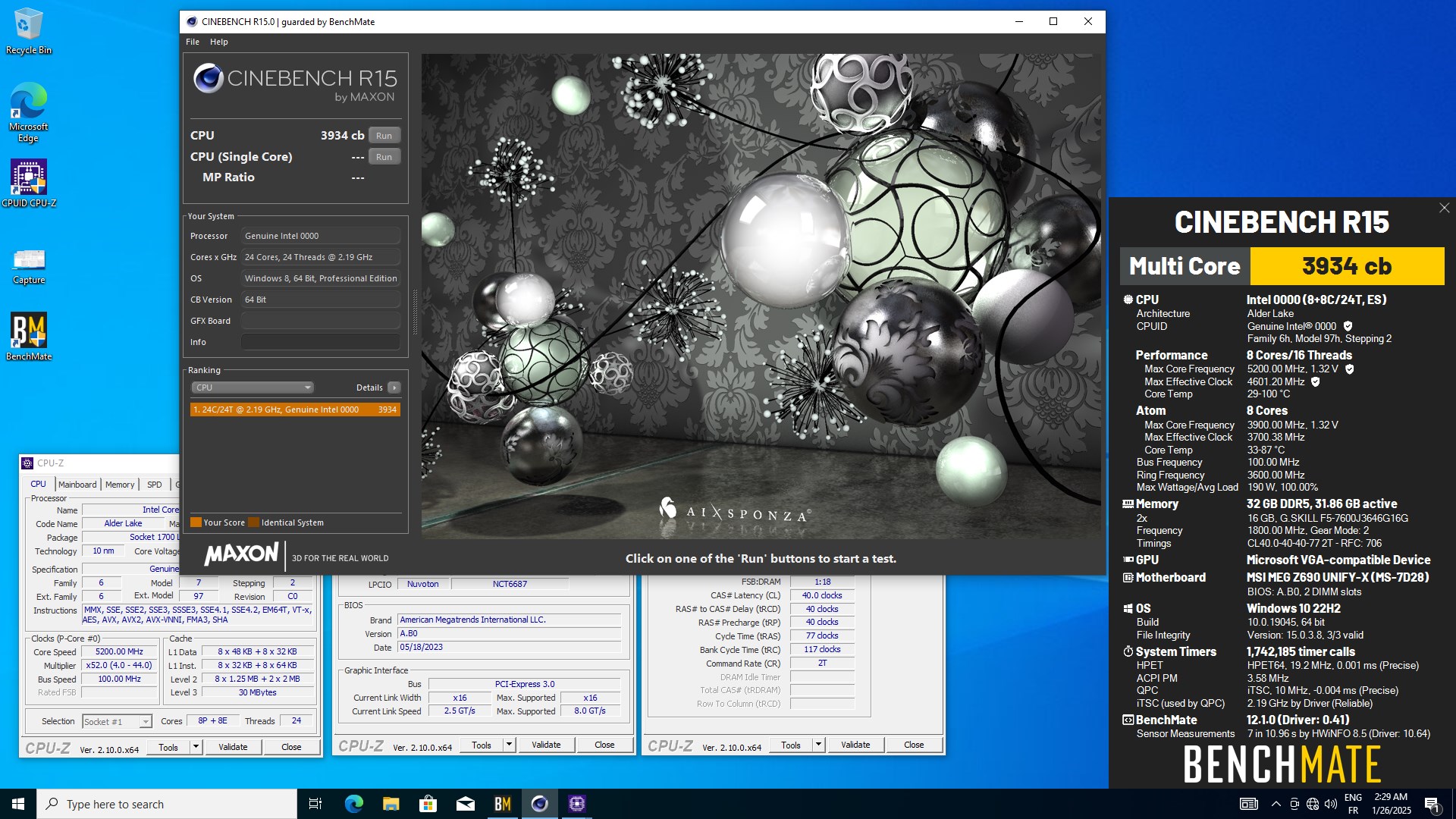Switch to Mainboard tab in CPU-Z
Screen dimensions: 1456x819
77,485
